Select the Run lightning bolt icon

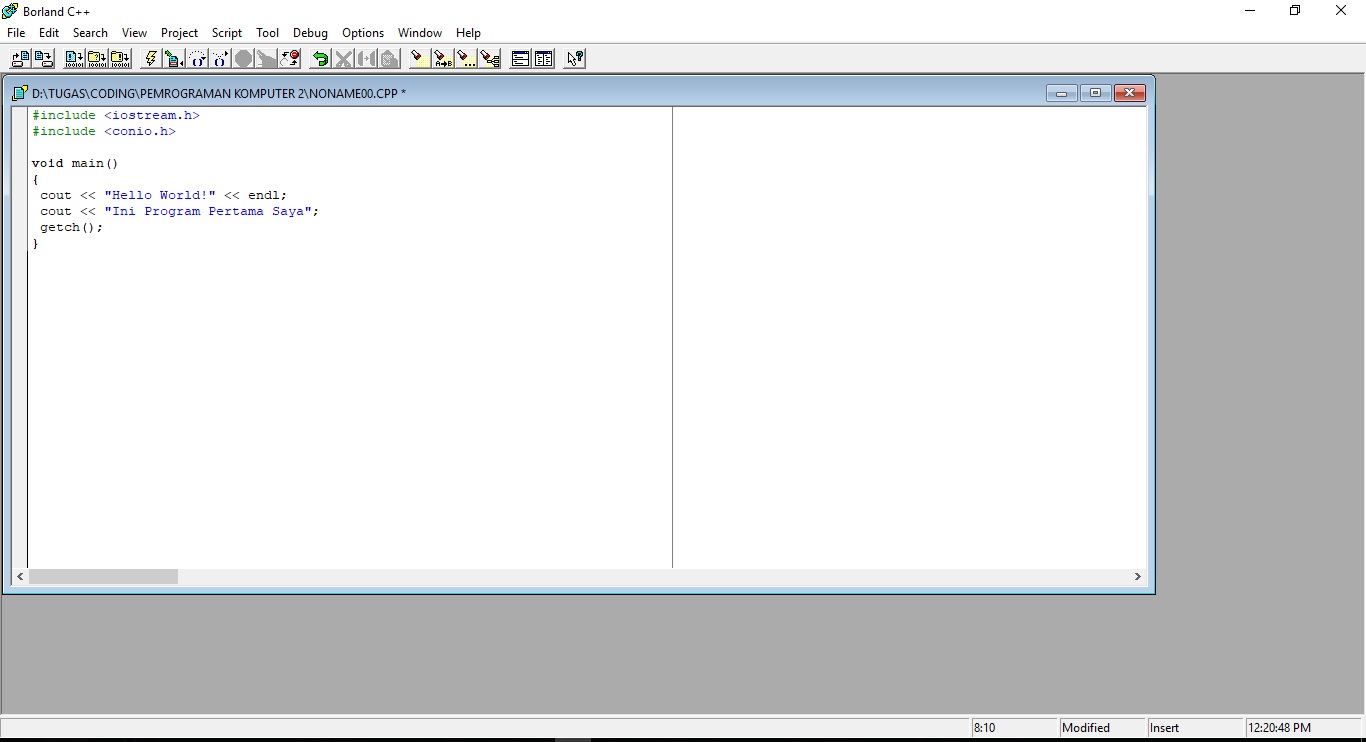pyautogui.click(x=150, y=58)
